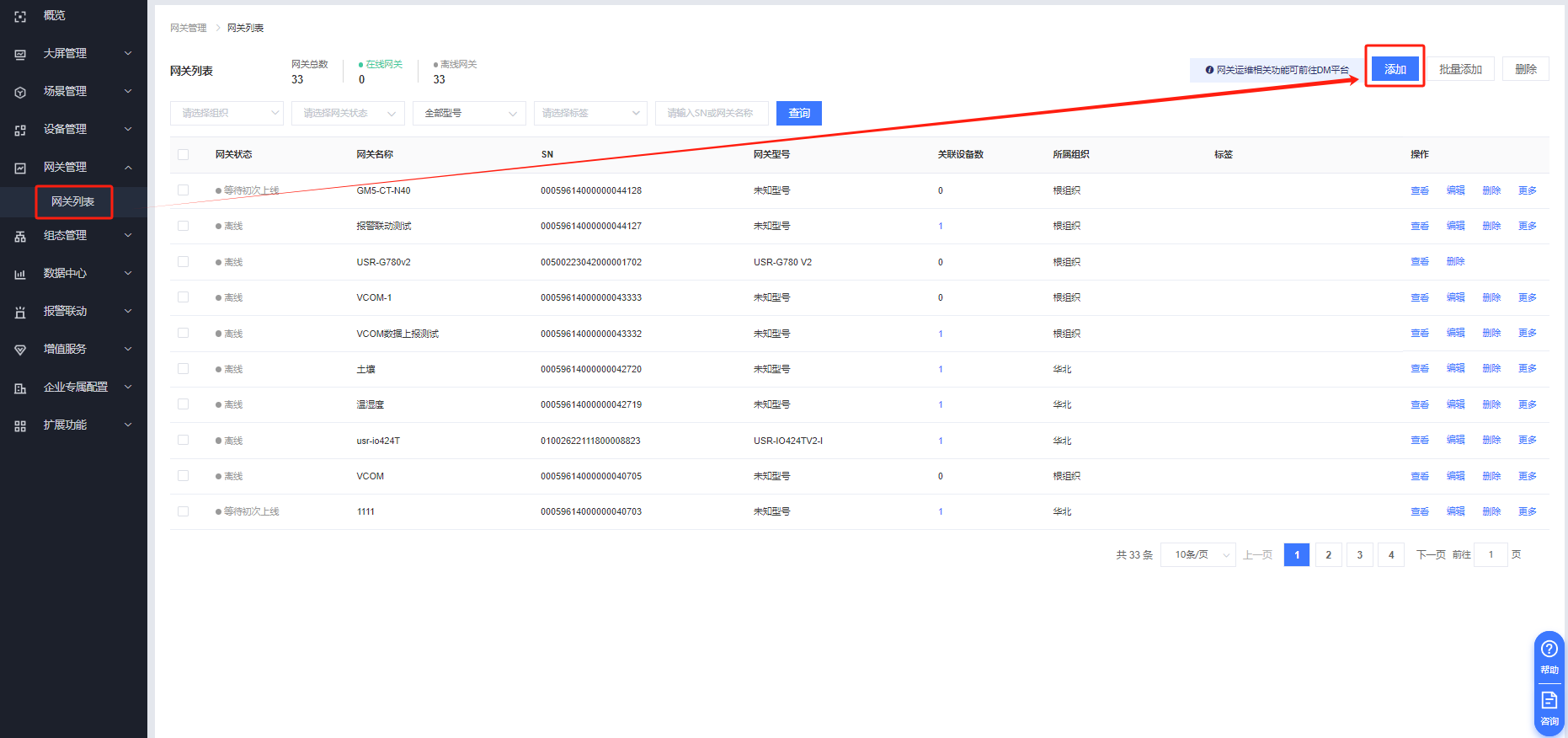The image size is (1568, 738).
Task: Click the 概览 overview icon in sidebar
Action: point(20,16)
